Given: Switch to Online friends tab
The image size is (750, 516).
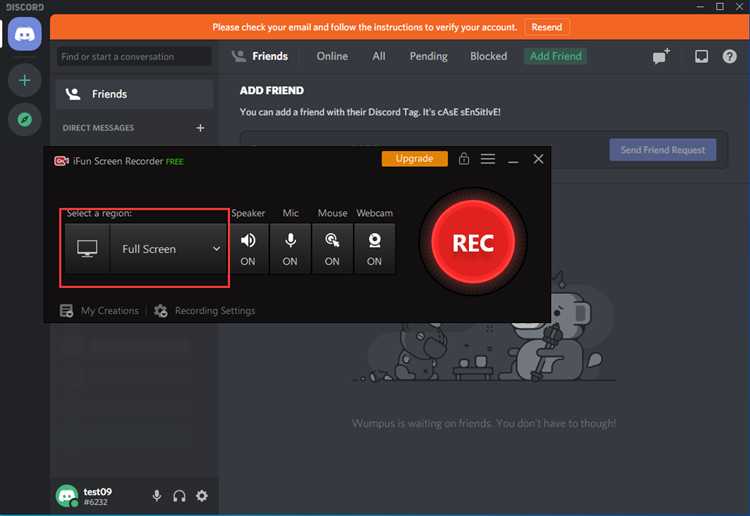Looking at the screenshot, I should tap(332, 56).
